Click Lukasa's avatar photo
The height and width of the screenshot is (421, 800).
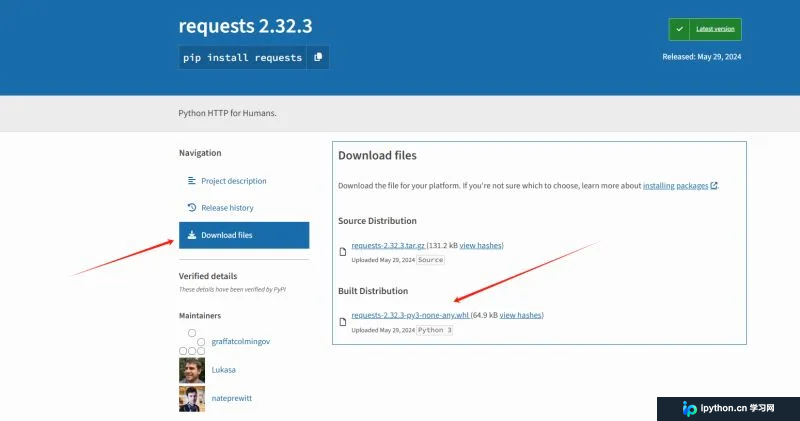[x=192, y=370]
